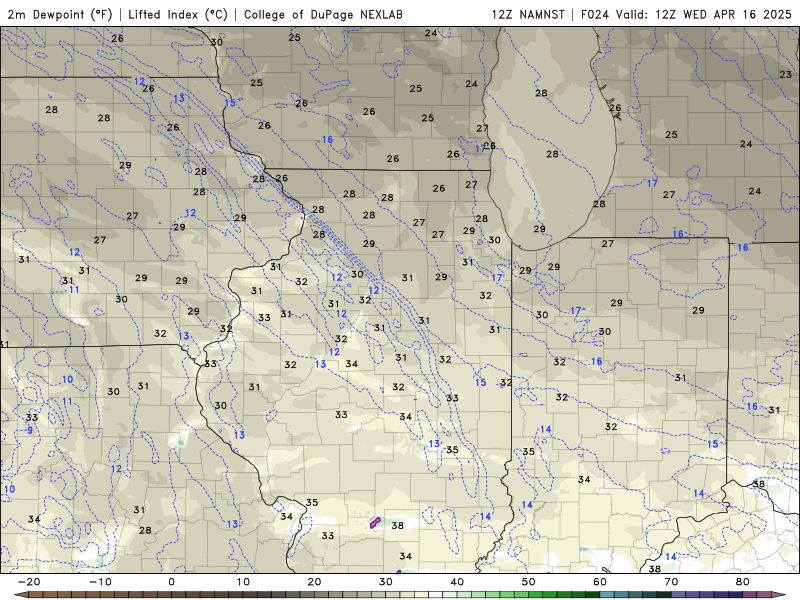Click the 'F024 Valid: 12Z WED APR 16 2025' text
The height and width of the screenshot is (600, 800).
pyautogui.click(x=686, y=14)
